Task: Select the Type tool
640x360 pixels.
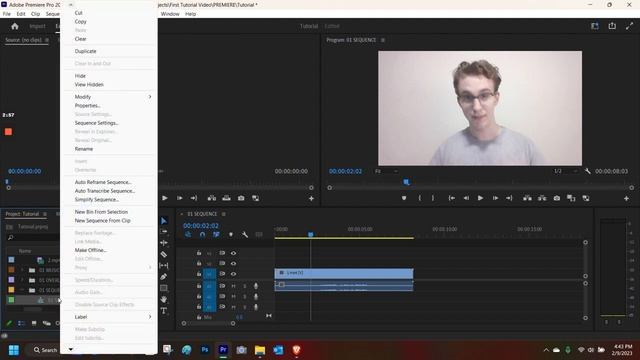Action: (164, 311)
